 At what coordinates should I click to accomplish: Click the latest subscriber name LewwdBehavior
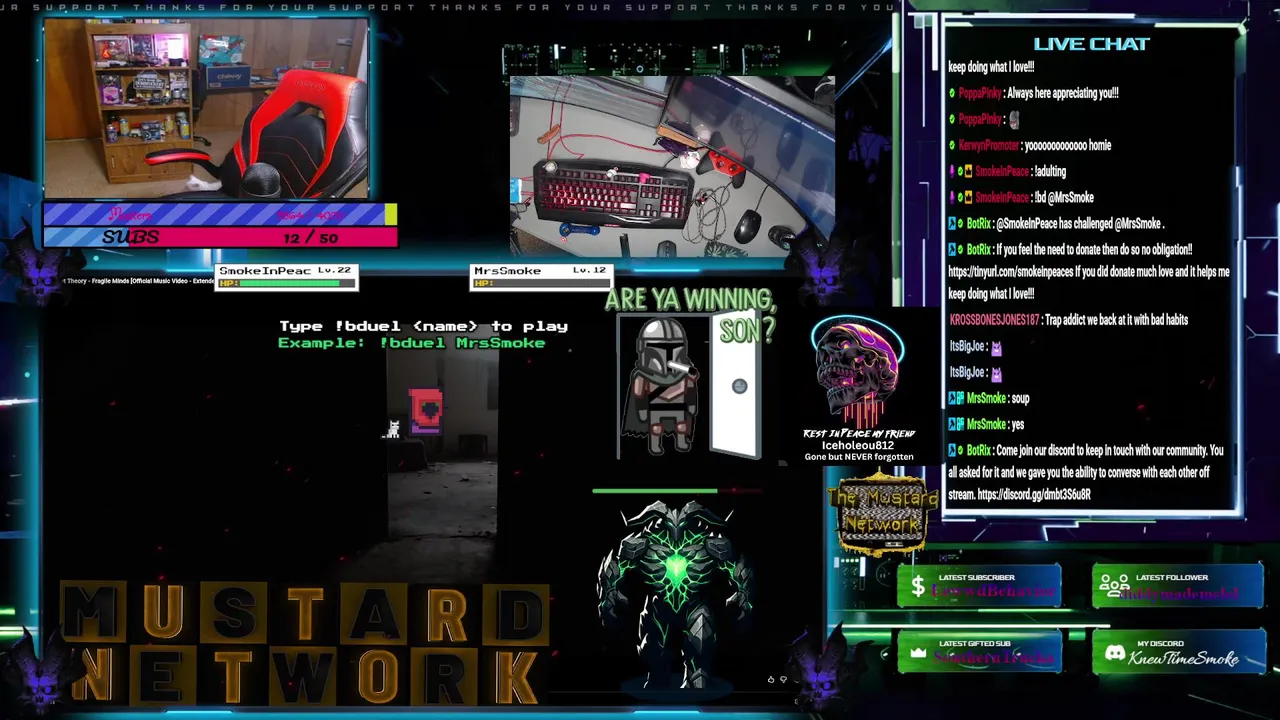click(992, 592)
